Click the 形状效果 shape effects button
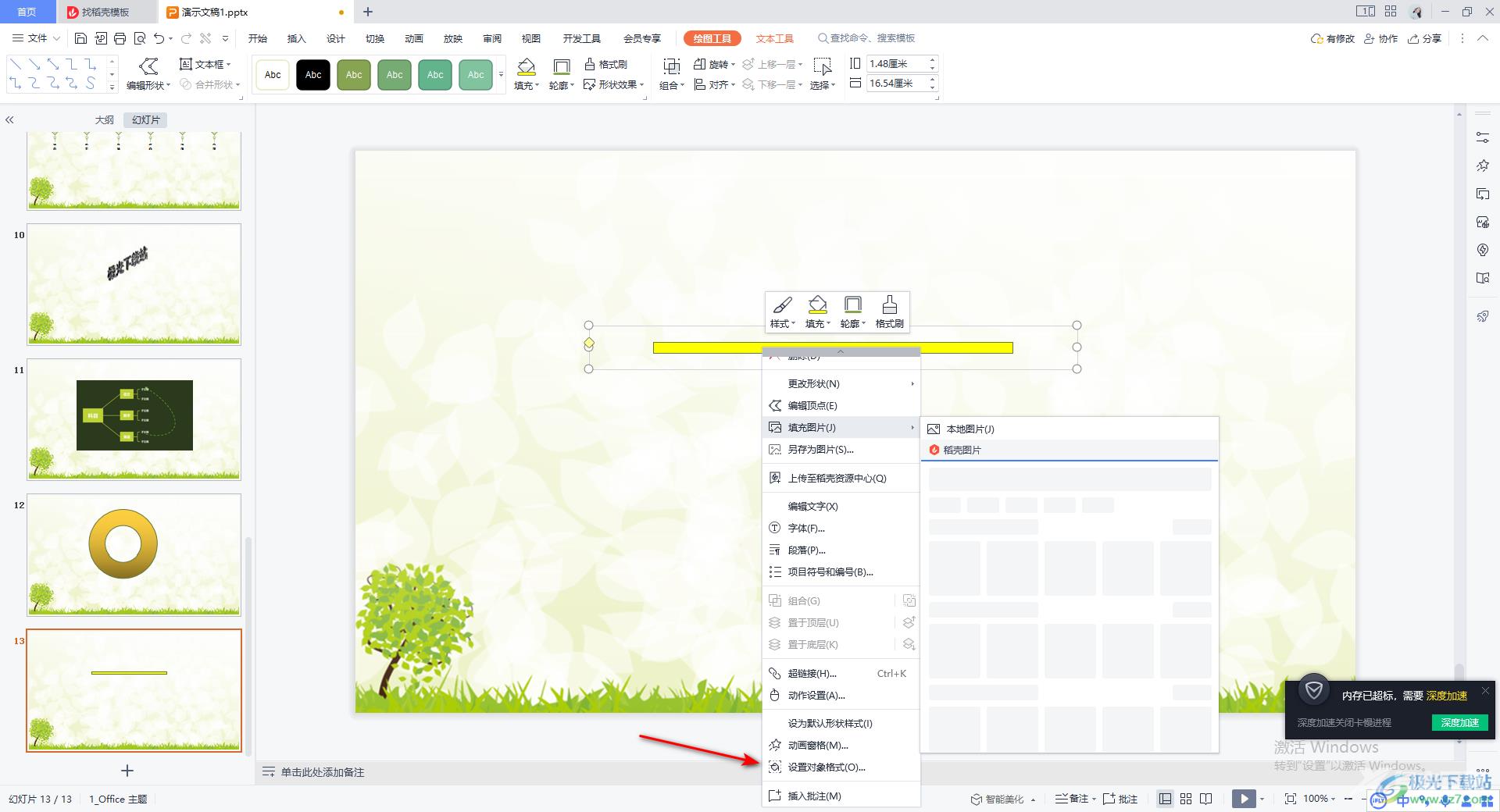The height and width of the screenshot is (812, 1500). point(613,84)
